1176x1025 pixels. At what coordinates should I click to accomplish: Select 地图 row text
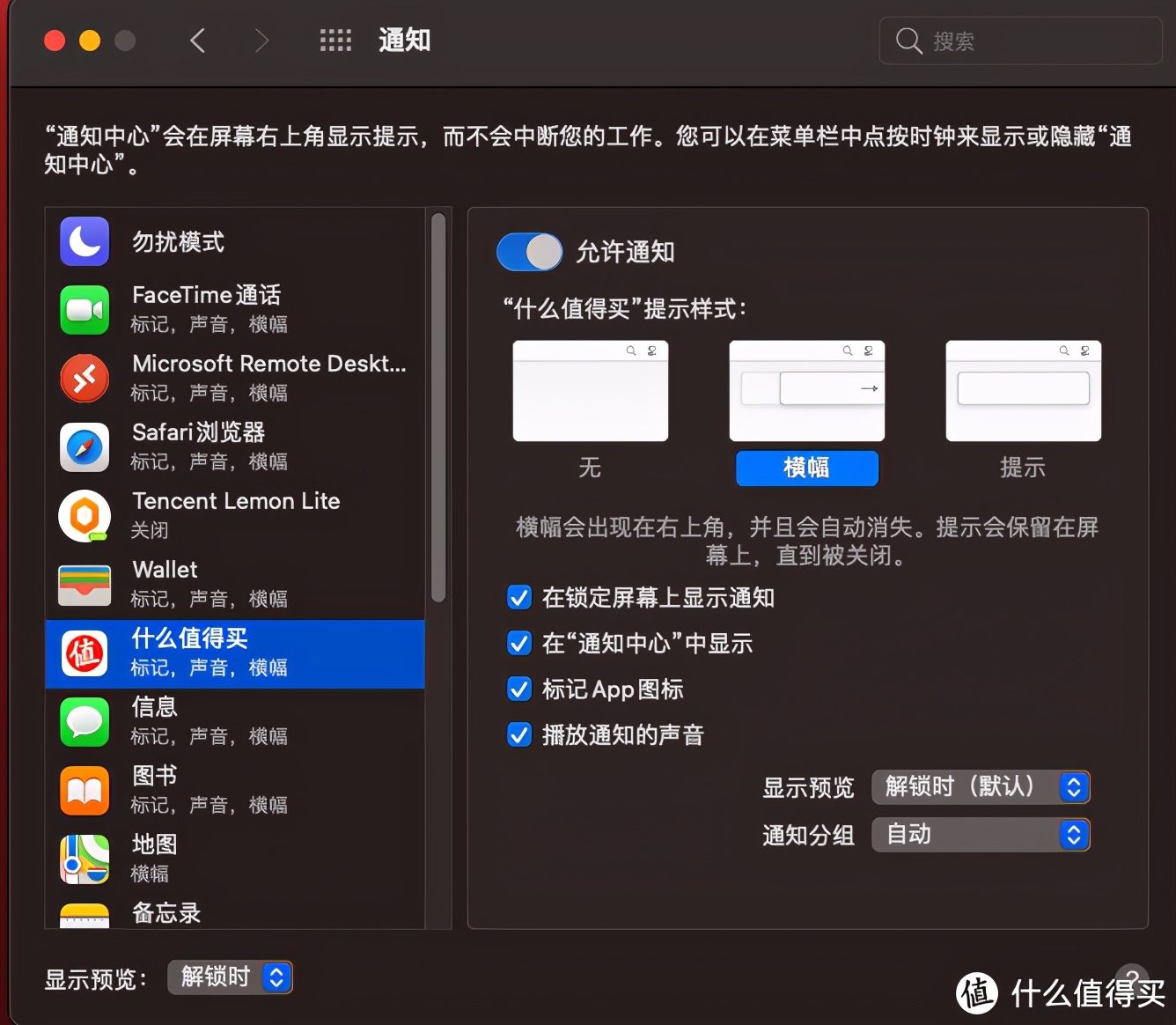coord(155,844)
